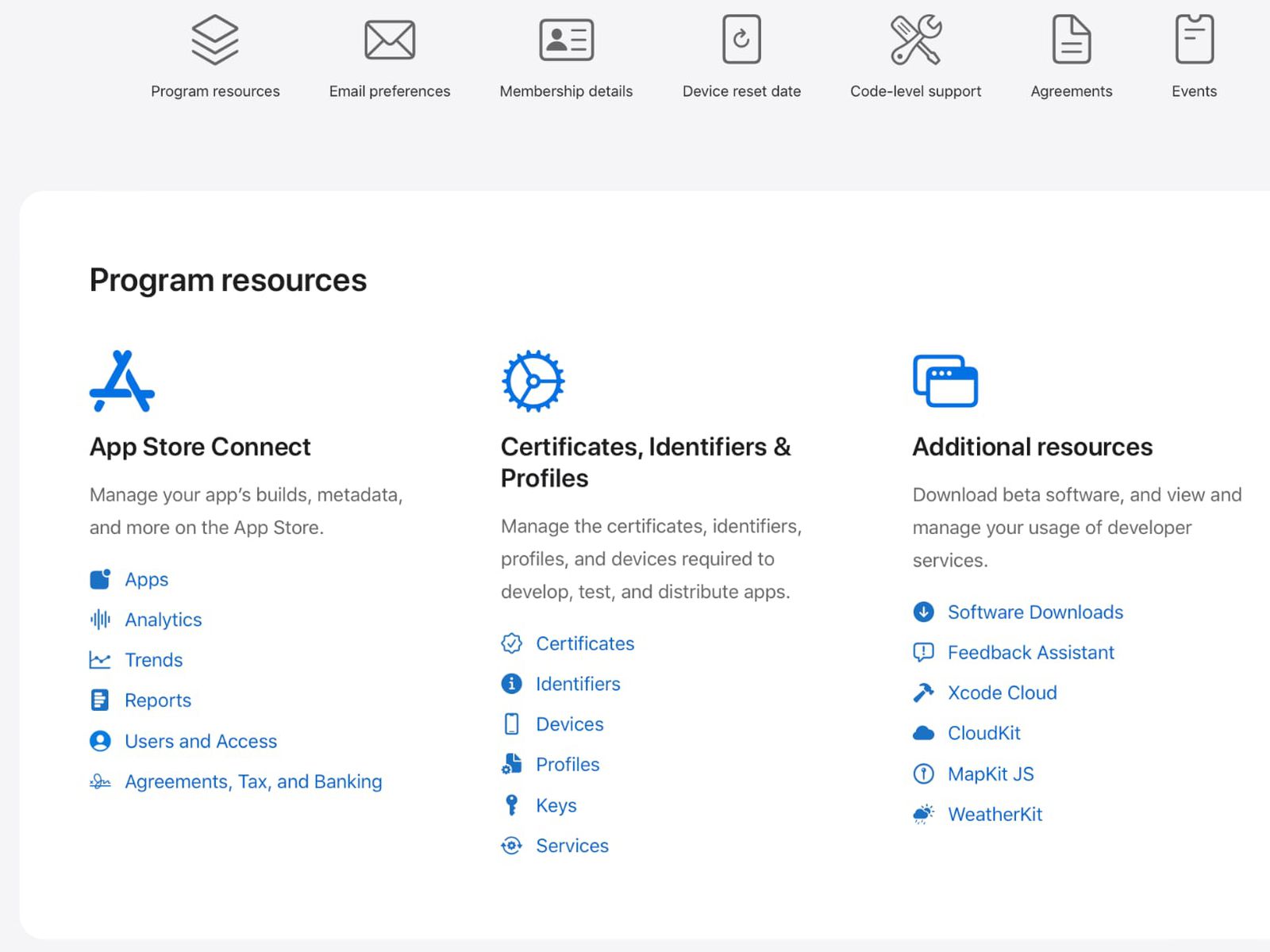Open the Software Downloads link
The height and width of the screenshot is (952, 1270).
pyautogui.click(x=1035, y=612)
